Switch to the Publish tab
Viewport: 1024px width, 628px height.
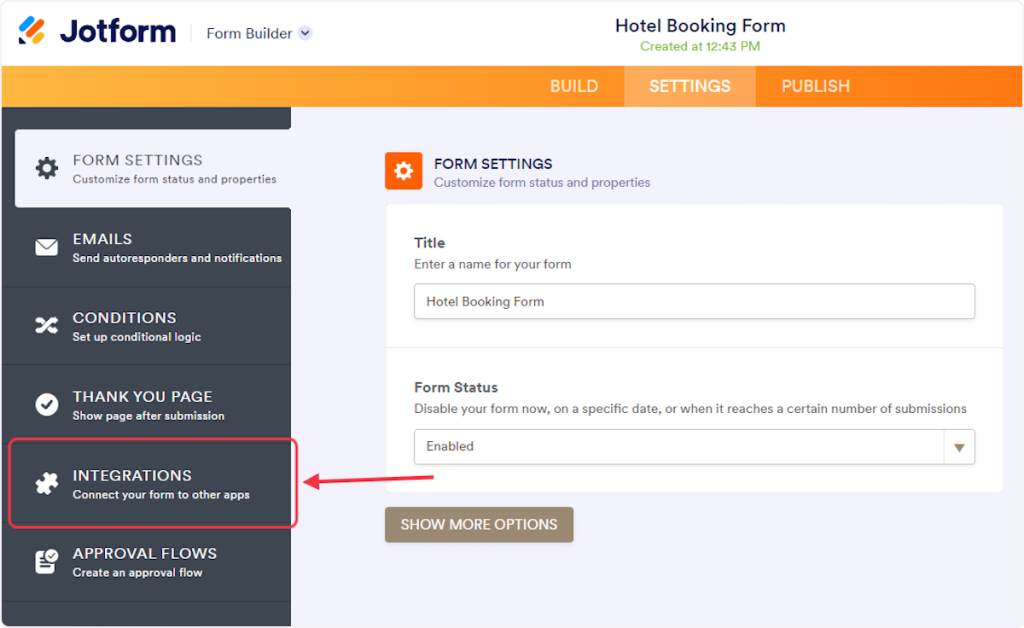pyautogui.click(x=815, y=86)
